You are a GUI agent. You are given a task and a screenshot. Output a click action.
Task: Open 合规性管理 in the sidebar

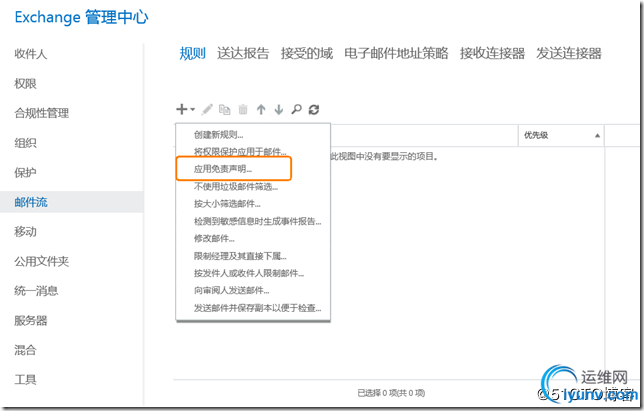41,113
